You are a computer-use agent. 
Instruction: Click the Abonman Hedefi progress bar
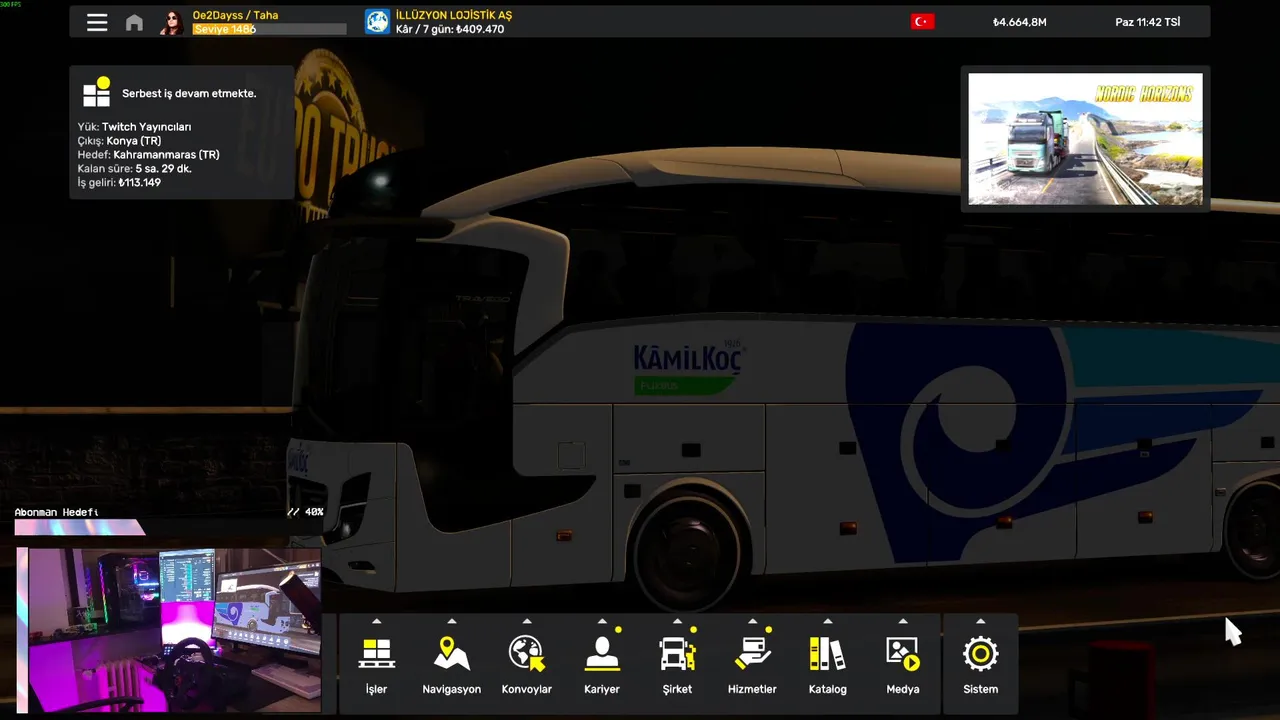pyautogui.click(x=80, y=527)
